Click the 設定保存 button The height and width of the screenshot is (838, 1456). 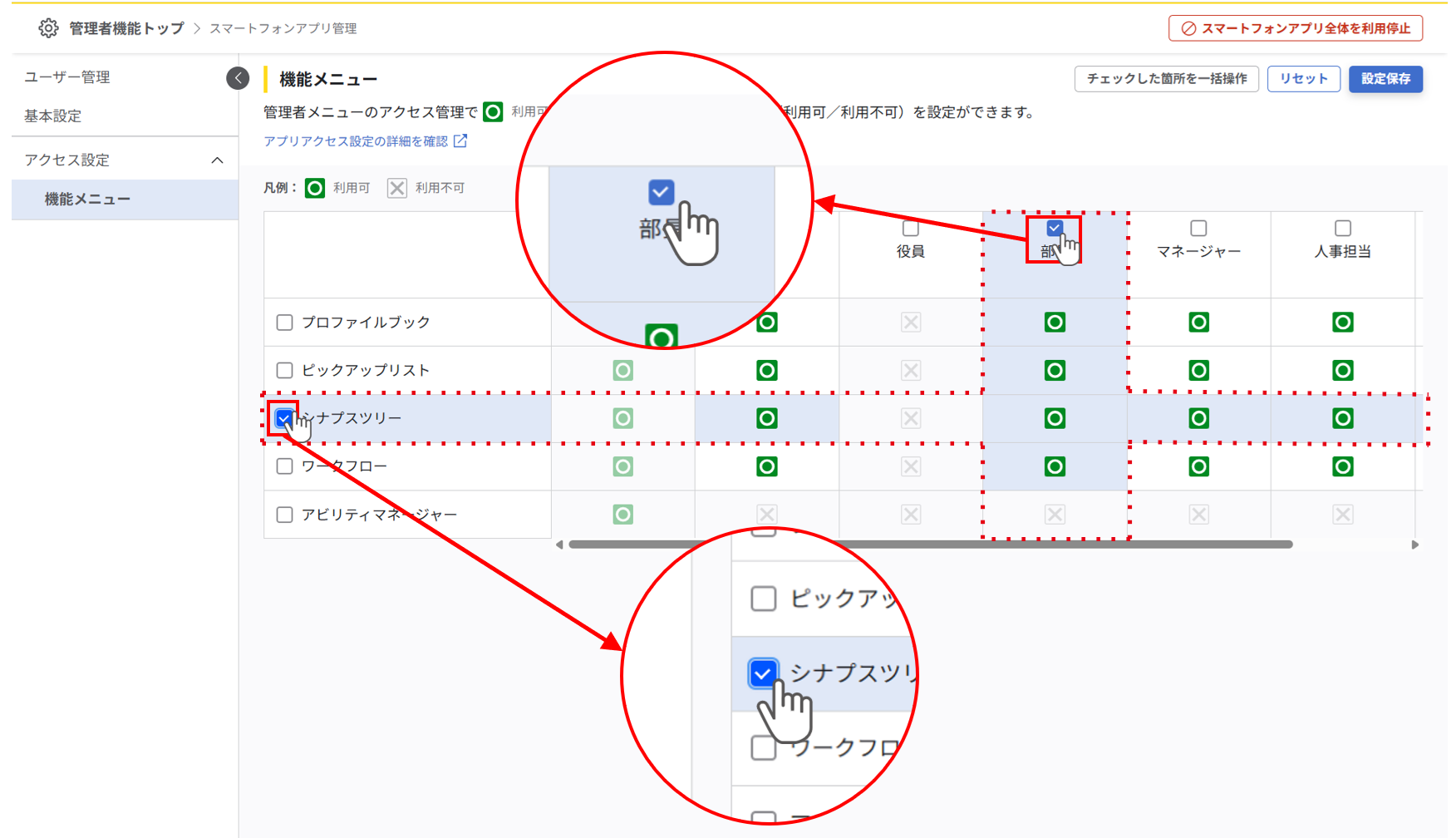1385,79
